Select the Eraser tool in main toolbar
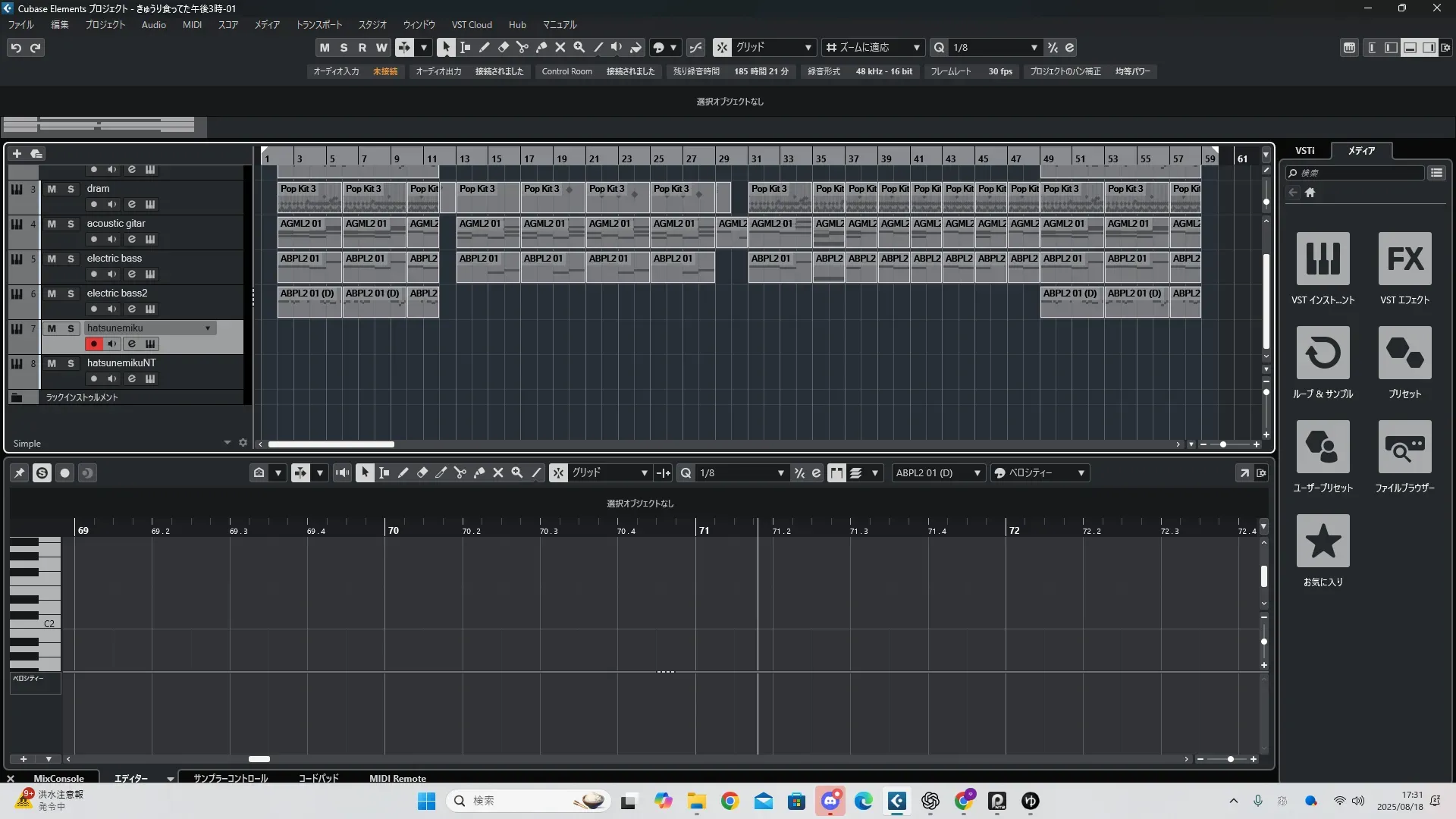Image resolution: width=1456 pixels, height=819 pixels. (503, 47)
